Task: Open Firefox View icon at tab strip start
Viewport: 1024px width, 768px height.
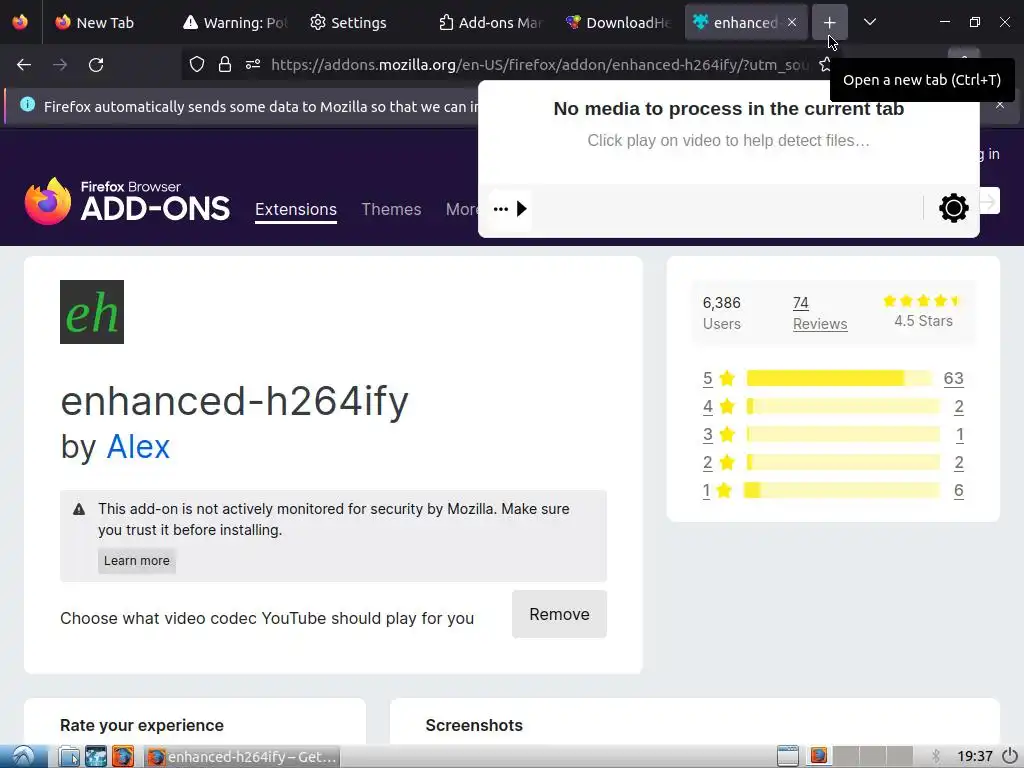Action: 20,22
